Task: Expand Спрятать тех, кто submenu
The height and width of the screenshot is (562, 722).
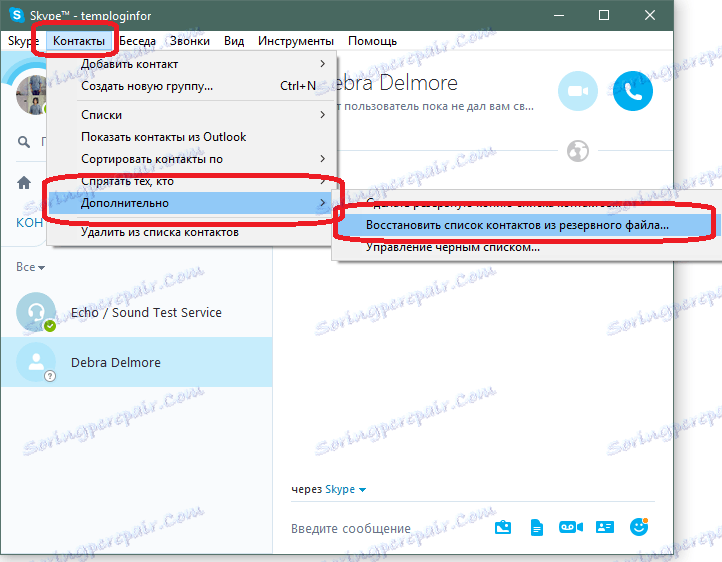Action: pos(192,181)
